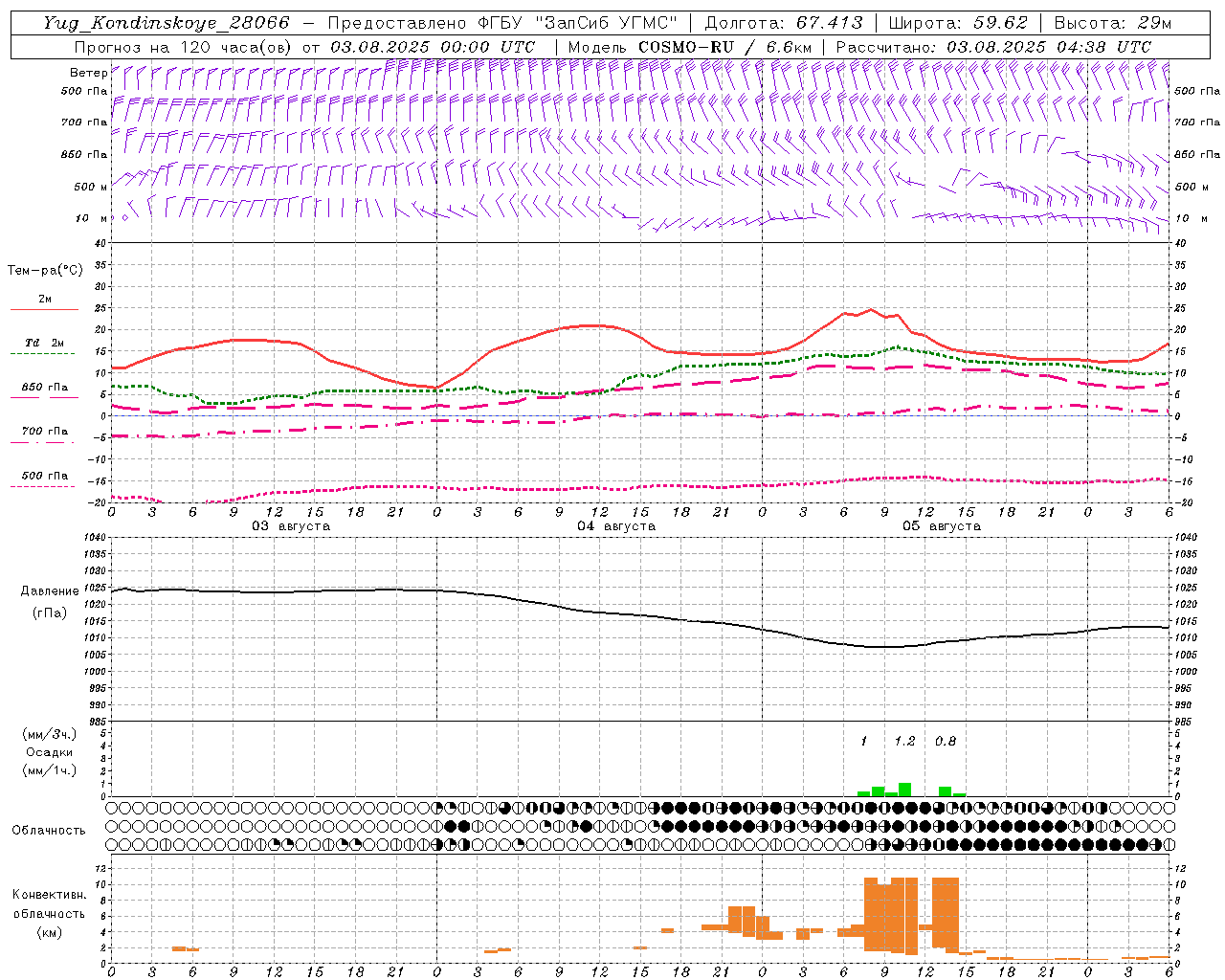Select the Прогноз на 120 часа(ов) text

pyautogui.click(x=184, y=47)
